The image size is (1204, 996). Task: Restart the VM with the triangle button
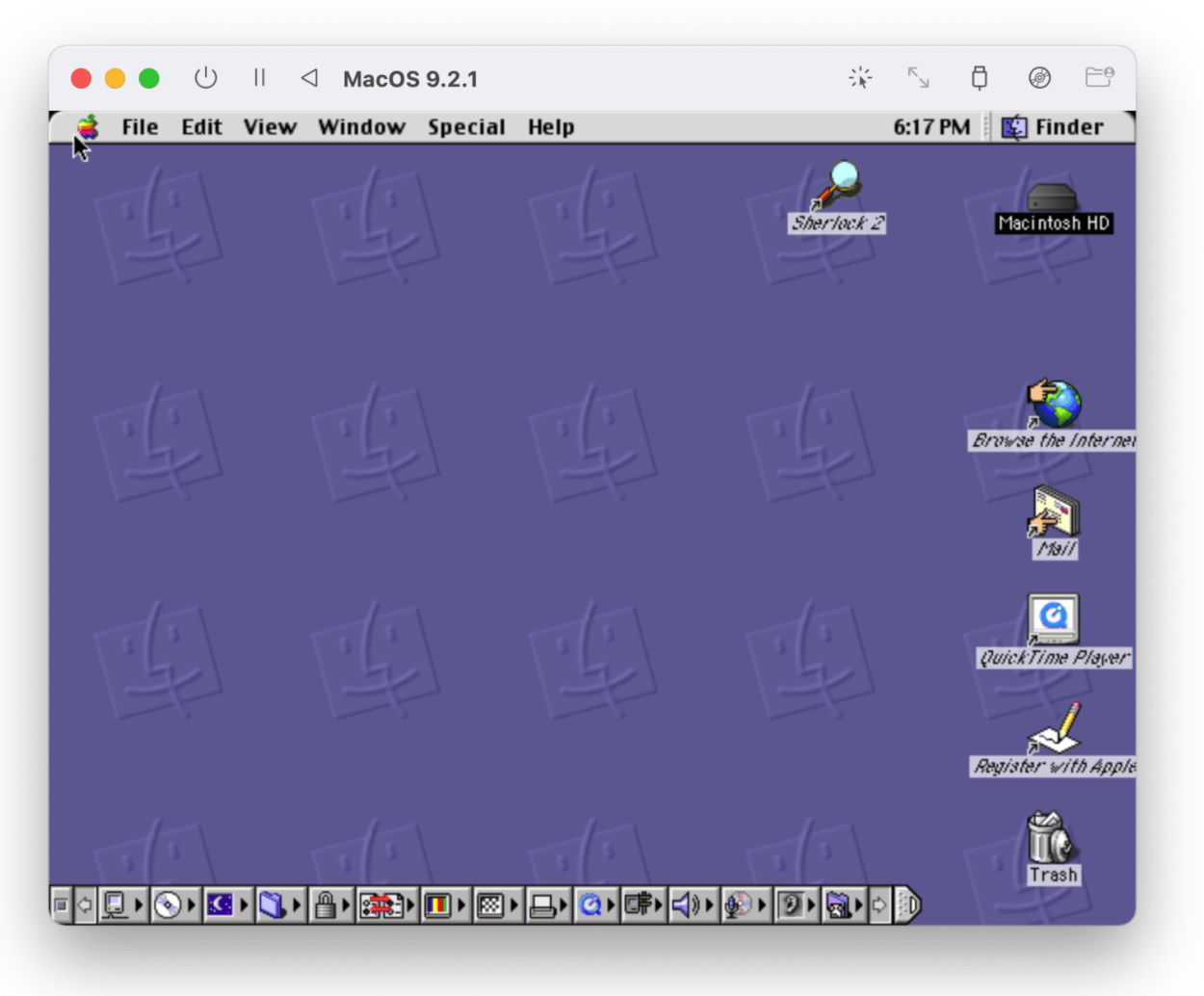pyautogui.click(x=309, y=78)
